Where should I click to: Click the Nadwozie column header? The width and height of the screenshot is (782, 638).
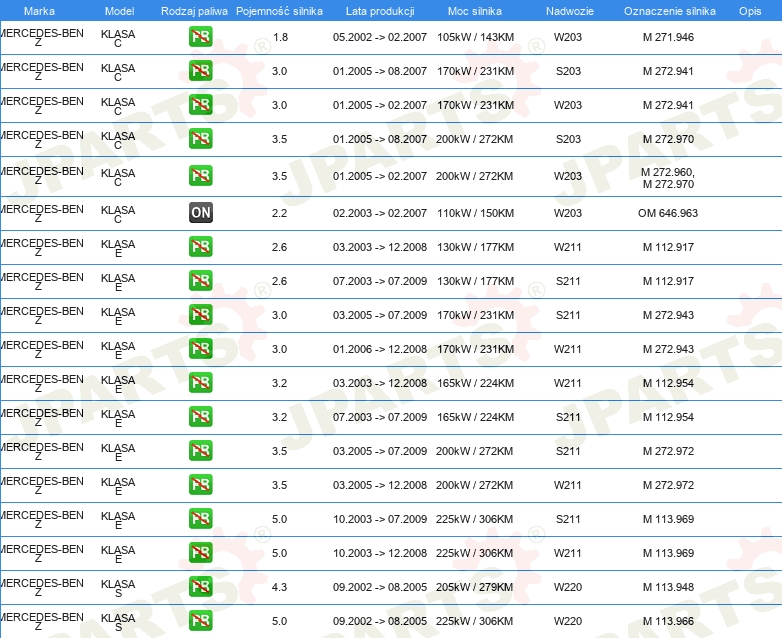point(568,11)
